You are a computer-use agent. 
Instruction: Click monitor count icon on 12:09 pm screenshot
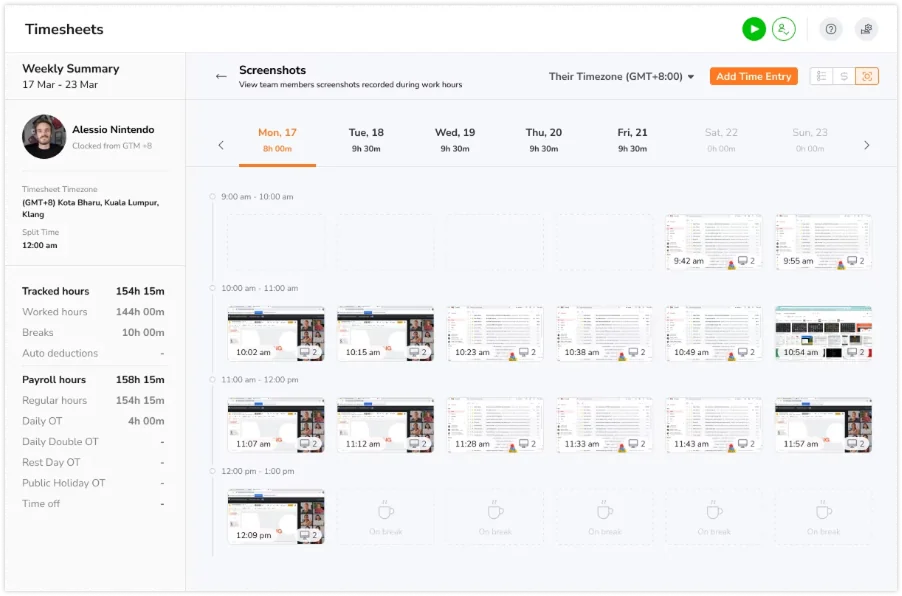[x=309, y=535]
